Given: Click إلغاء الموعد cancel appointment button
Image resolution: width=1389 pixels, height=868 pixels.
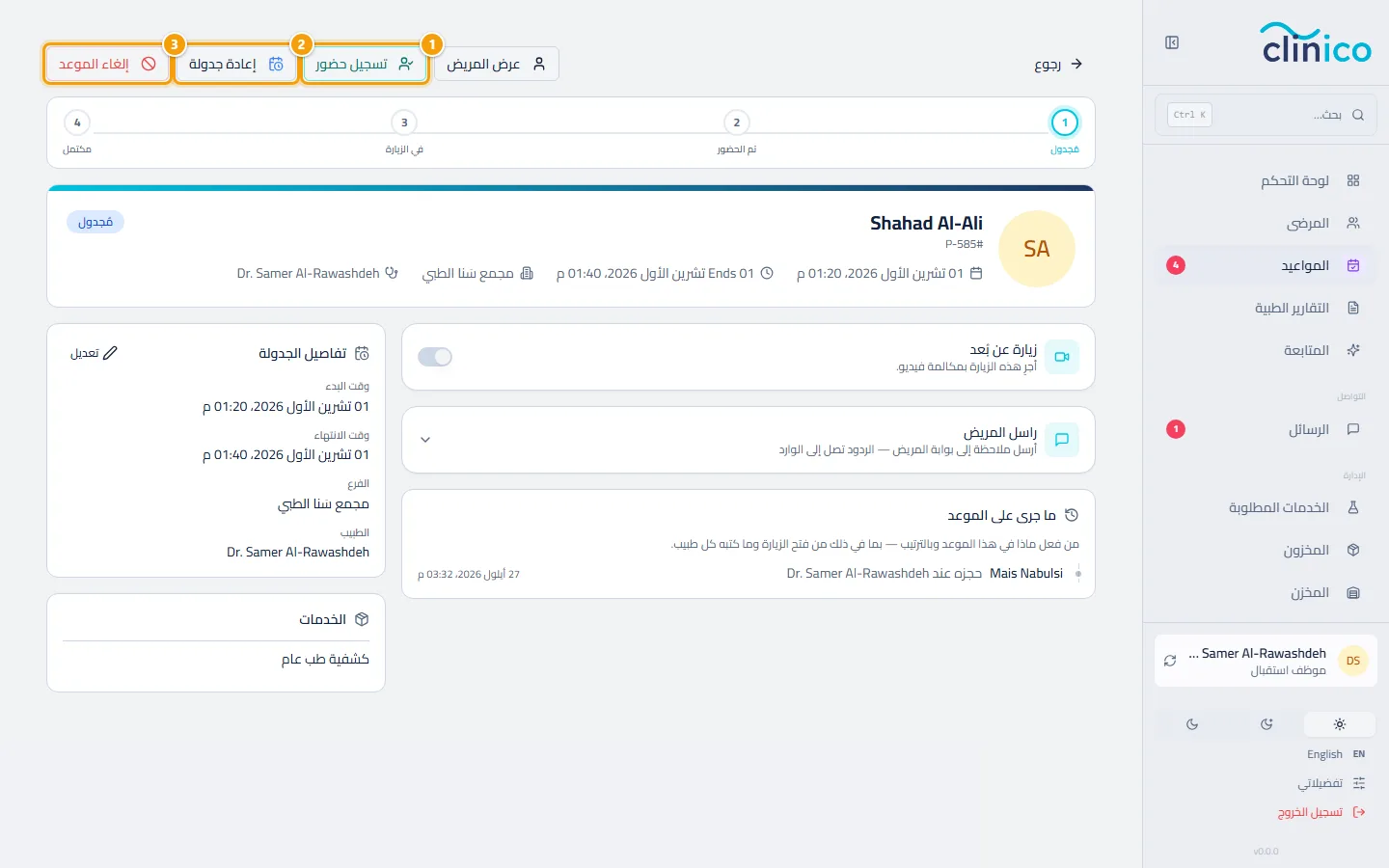Looking at the screenshot, I should click(107, 64).
